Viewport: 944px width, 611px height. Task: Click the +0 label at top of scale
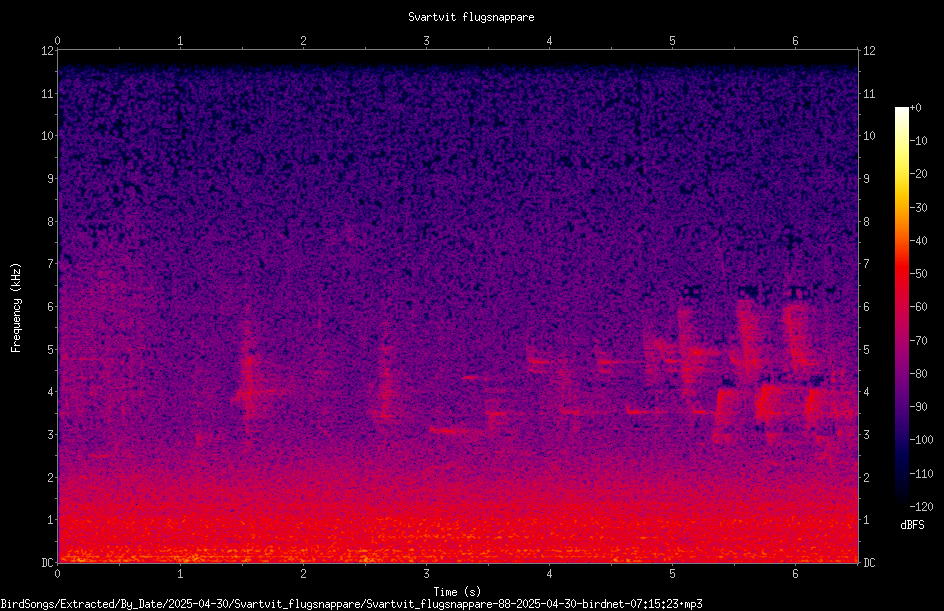tap(915, 108)
